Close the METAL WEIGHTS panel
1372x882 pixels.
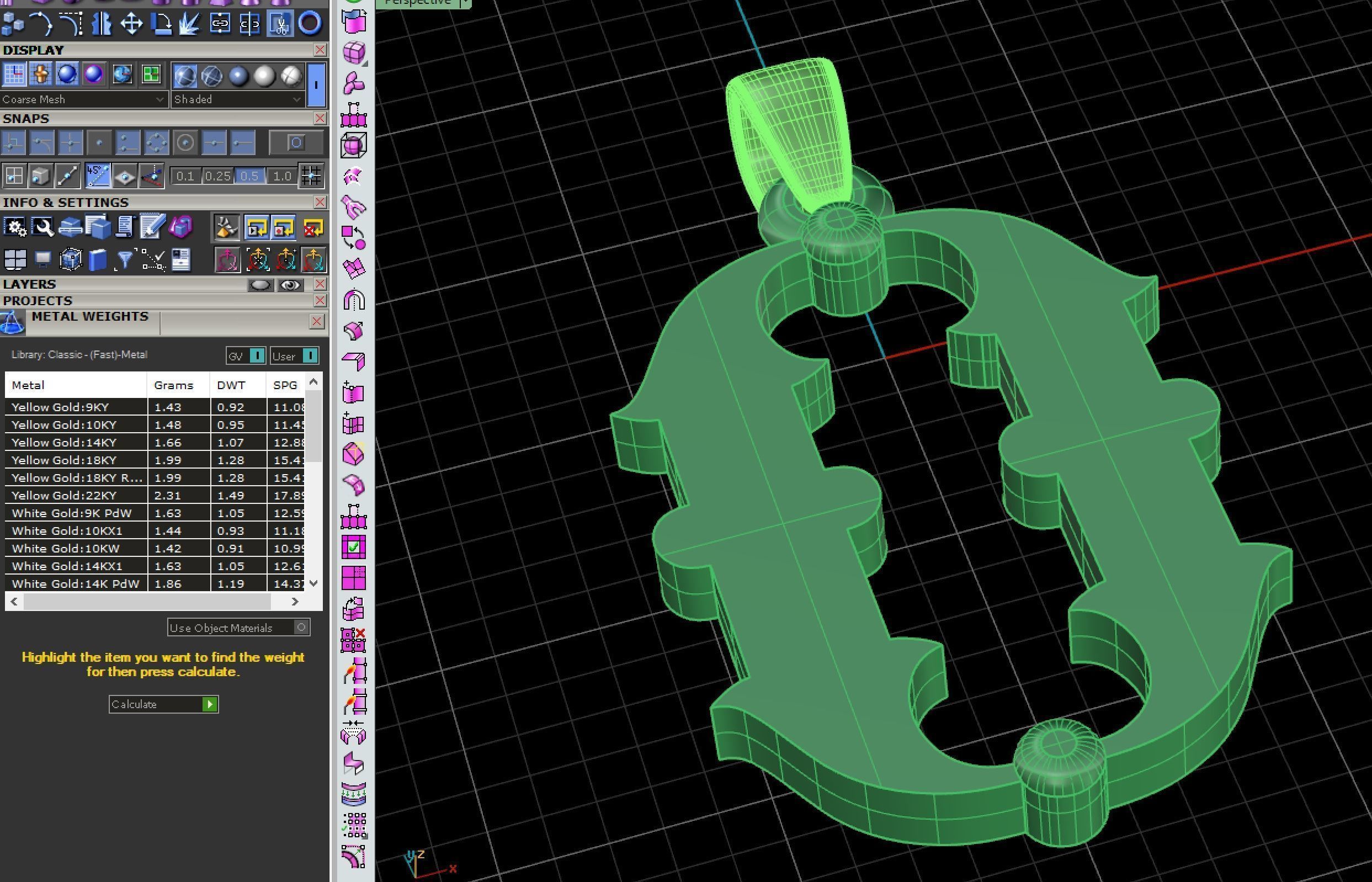pyautogui.click(x=317, y=321)
